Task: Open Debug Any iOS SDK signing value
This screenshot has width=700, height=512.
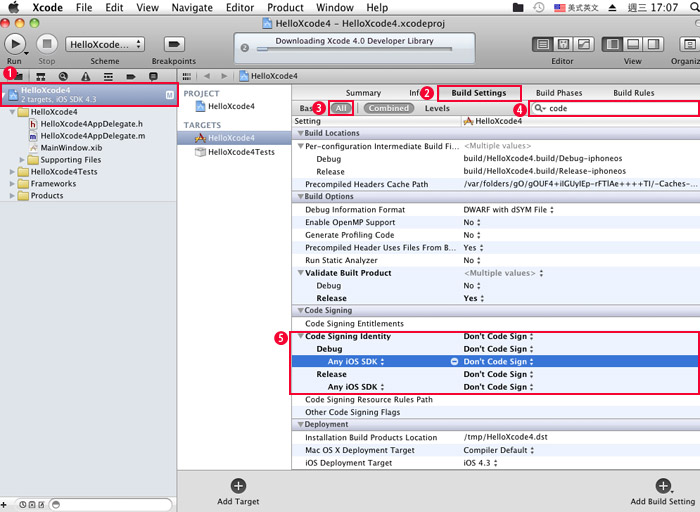Action: (498, 362)
